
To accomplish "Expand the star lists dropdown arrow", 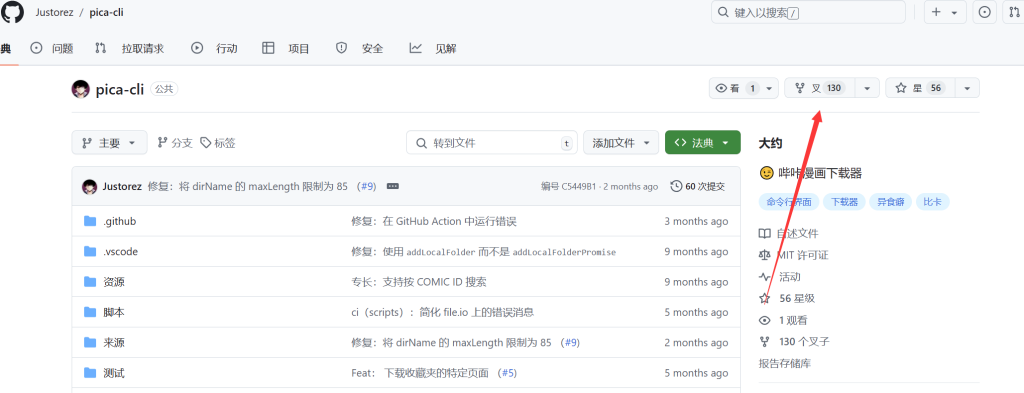I will 967,88.
